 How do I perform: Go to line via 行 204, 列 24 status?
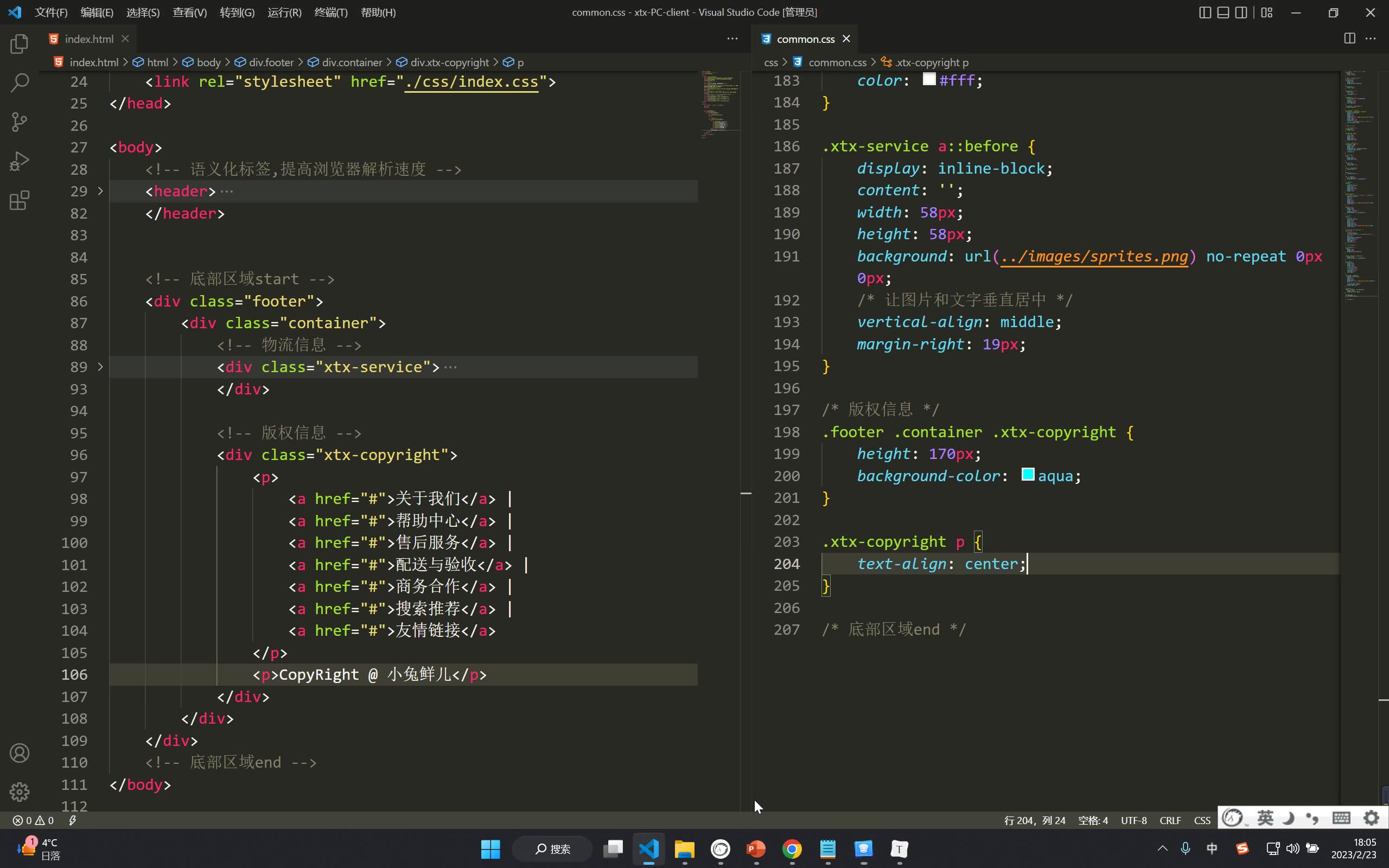pyautogui.click(x=1034, y=820)
